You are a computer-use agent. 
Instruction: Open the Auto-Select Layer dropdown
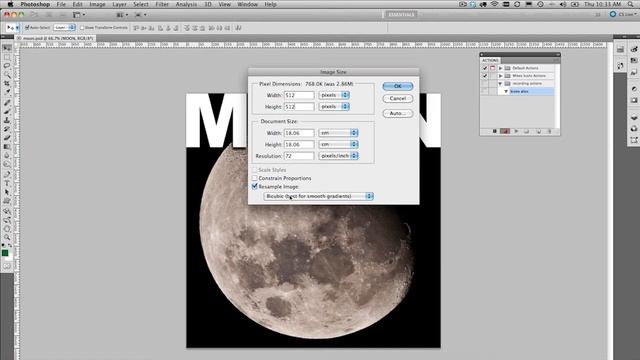(64, 28)
